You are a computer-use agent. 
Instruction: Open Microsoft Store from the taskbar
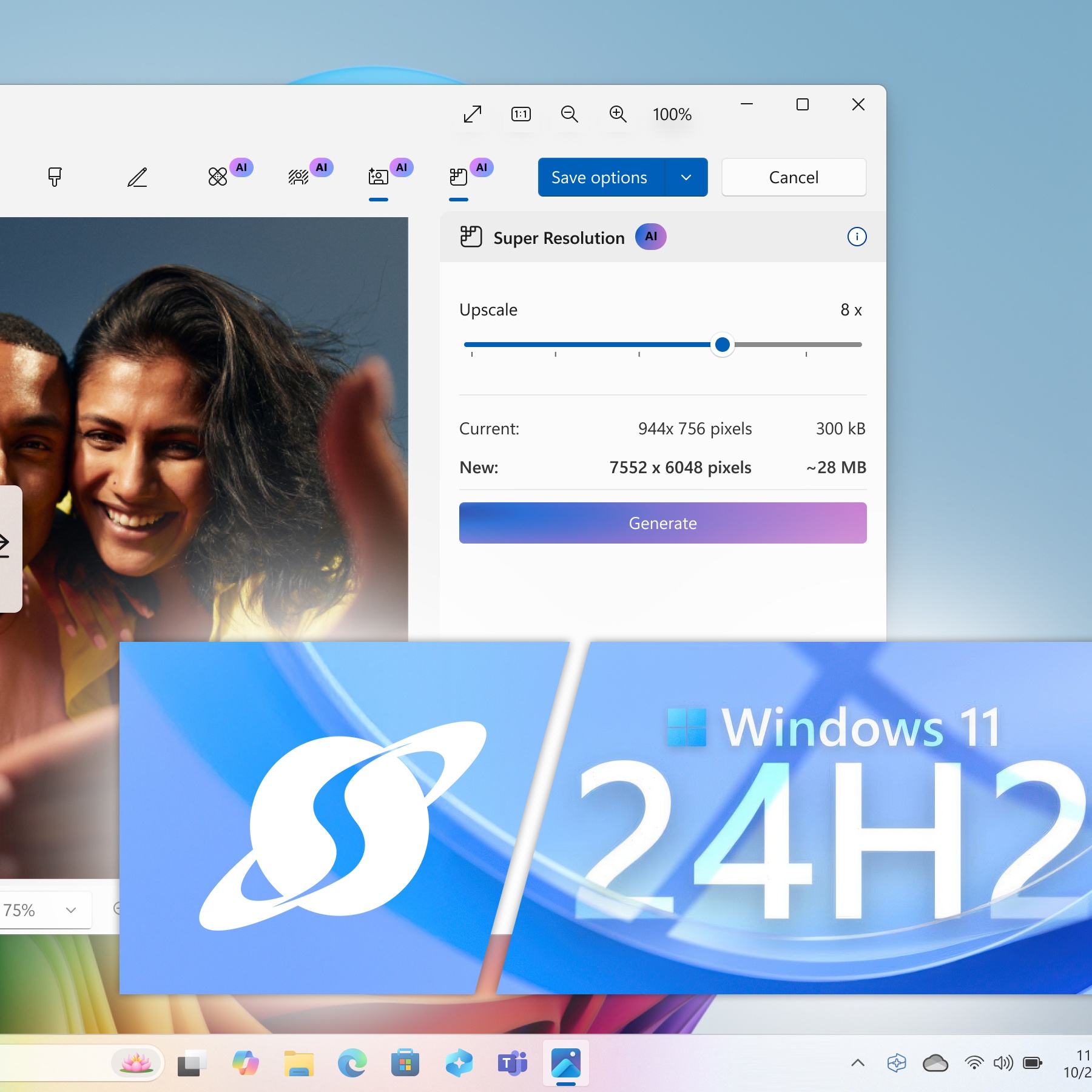click(405, 1063)
